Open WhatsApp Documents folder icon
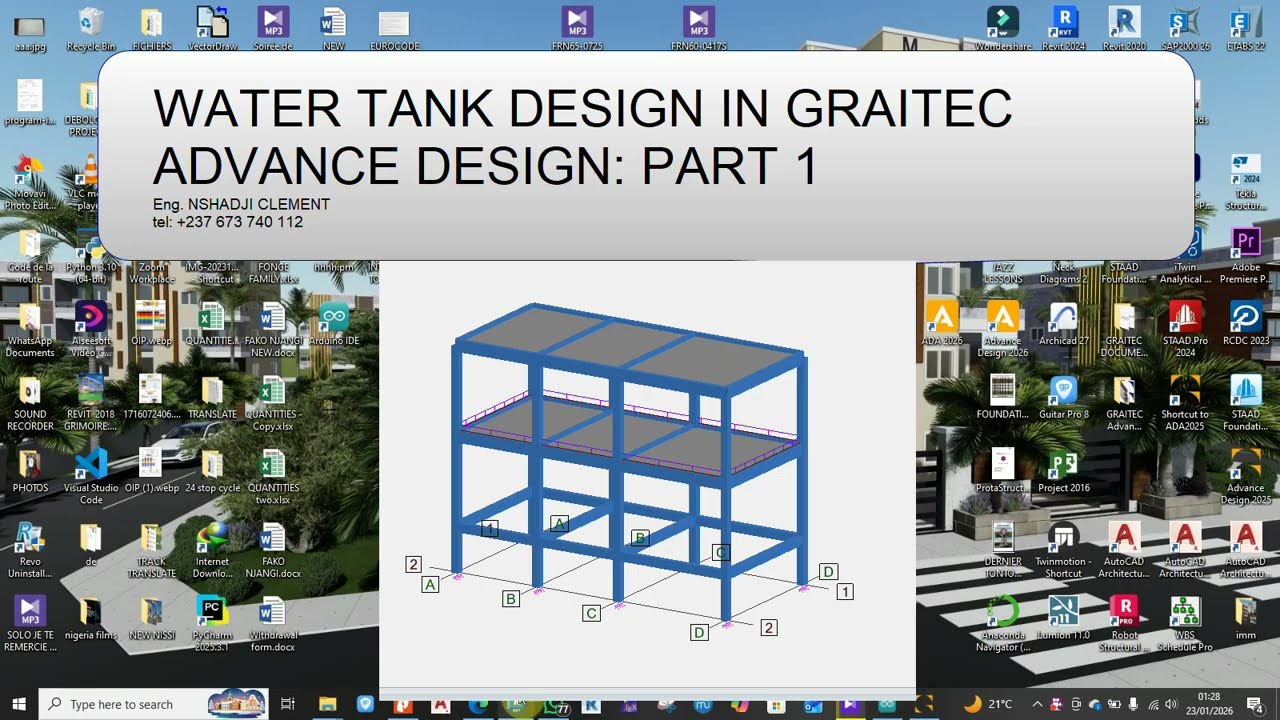This screenshot has height=720, width=1280. tap(30, 329)
